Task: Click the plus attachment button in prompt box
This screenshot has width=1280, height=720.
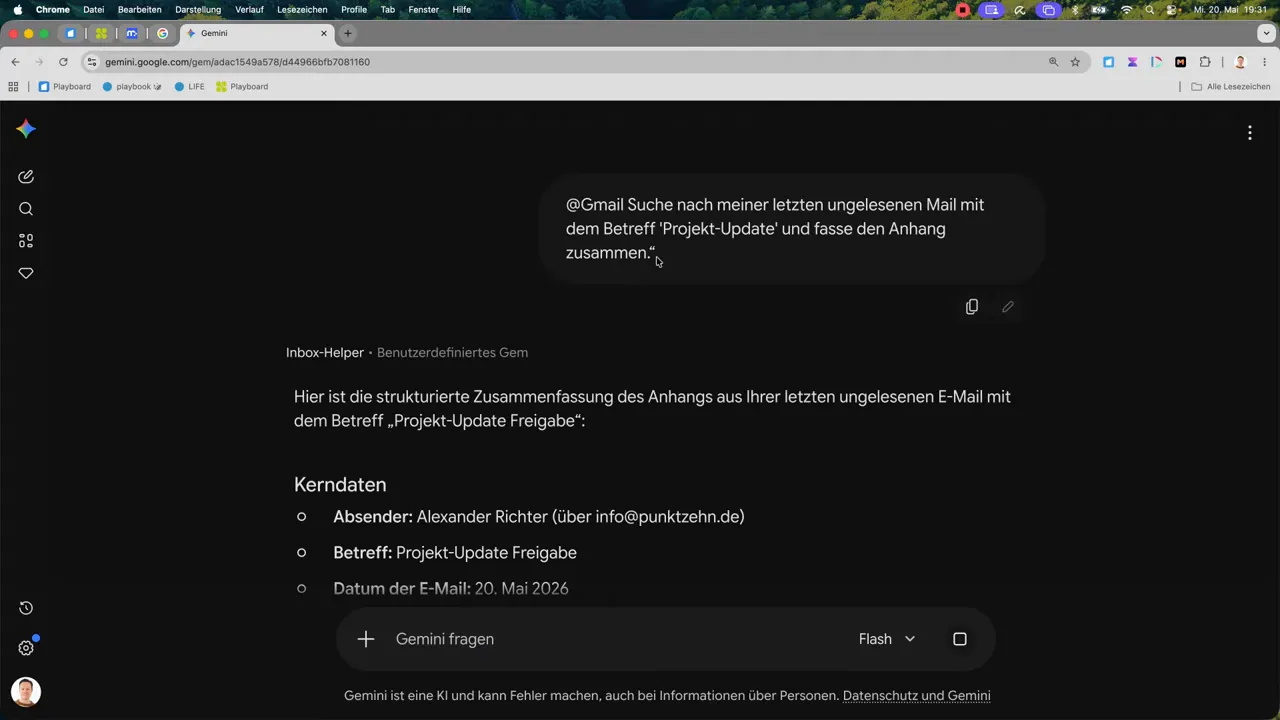Action: click(x=366, y=639)
